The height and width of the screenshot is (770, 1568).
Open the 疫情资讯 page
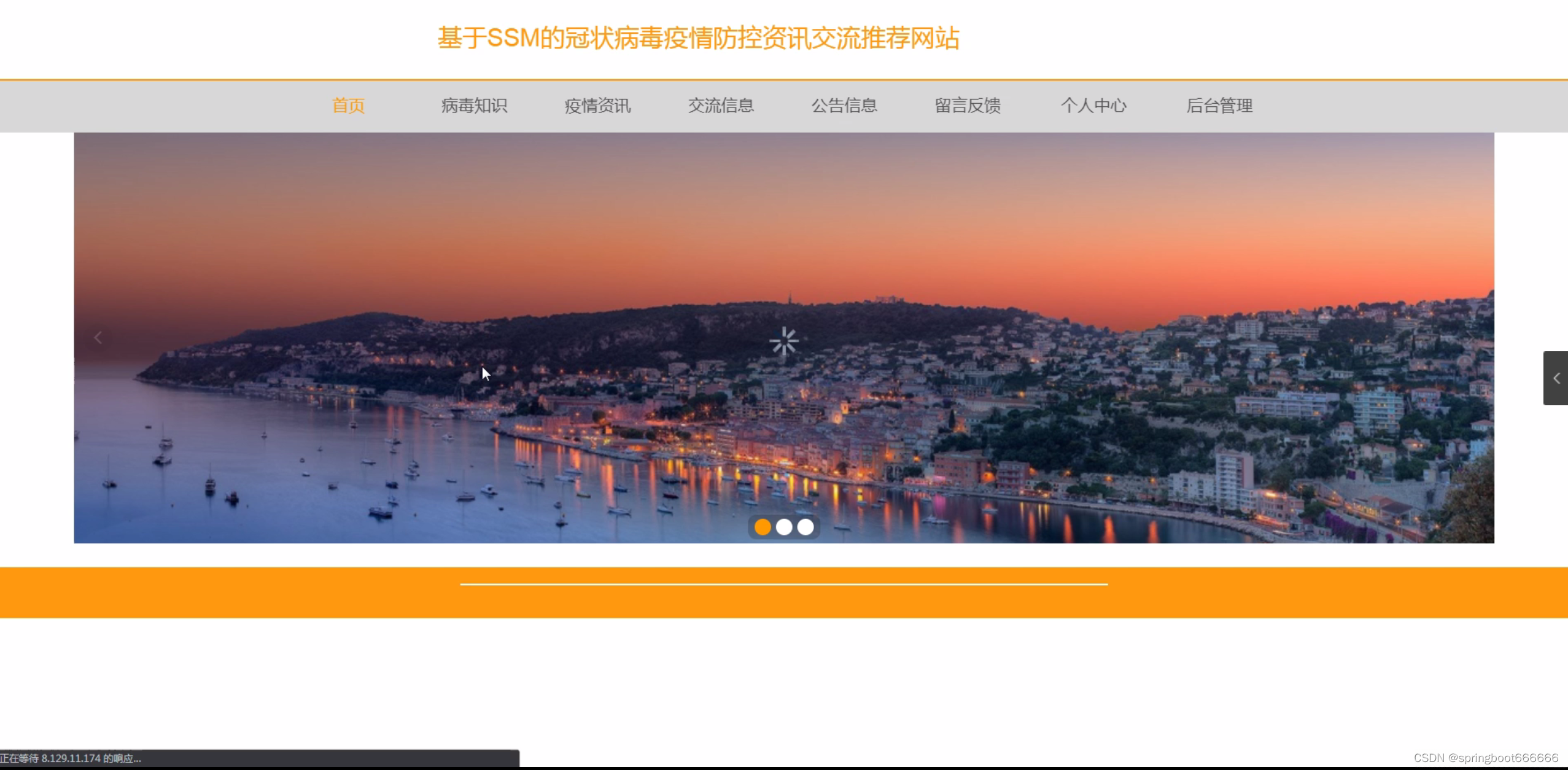(x=597, y=106)
